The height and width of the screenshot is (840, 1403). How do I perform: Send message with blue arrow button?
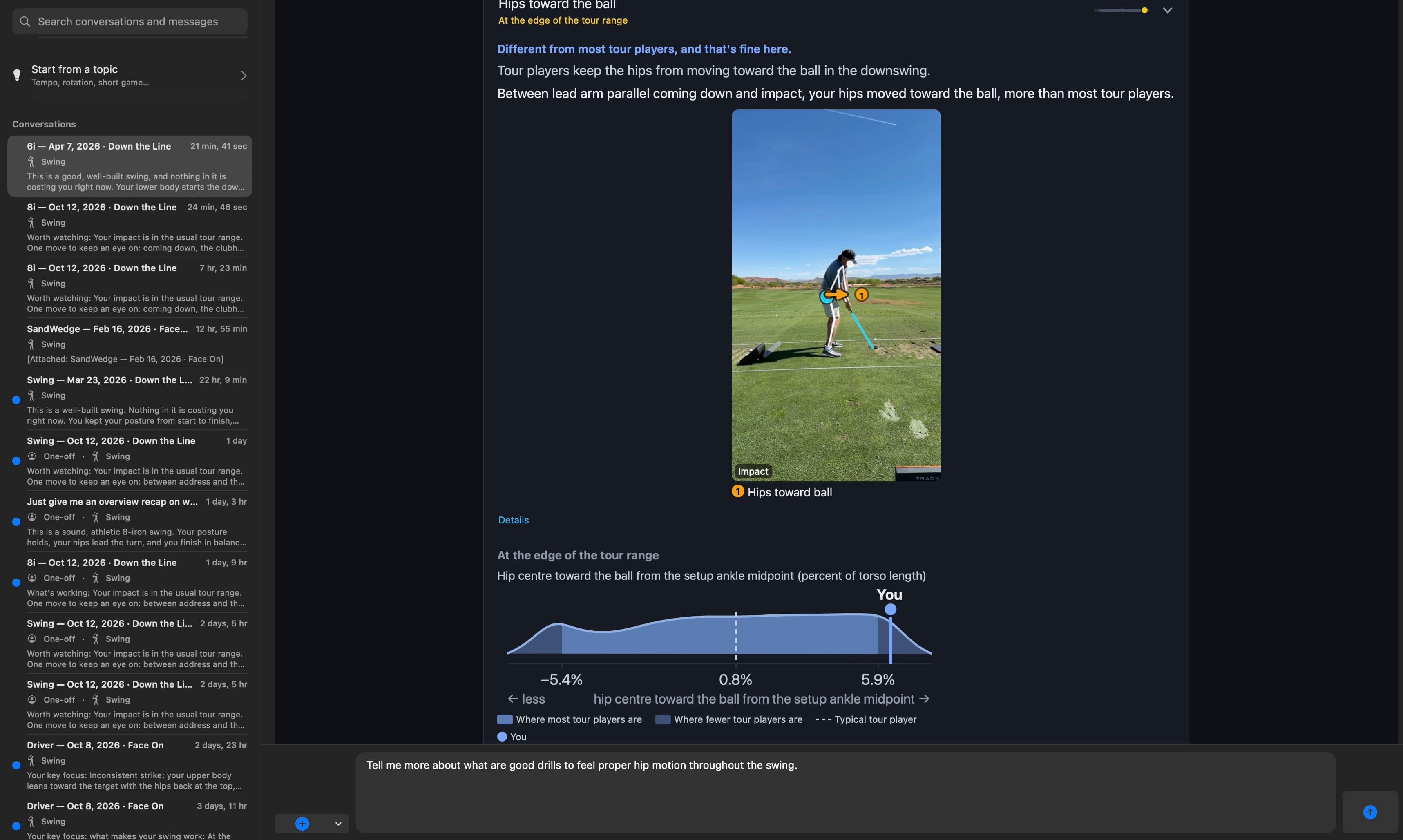1369,812
